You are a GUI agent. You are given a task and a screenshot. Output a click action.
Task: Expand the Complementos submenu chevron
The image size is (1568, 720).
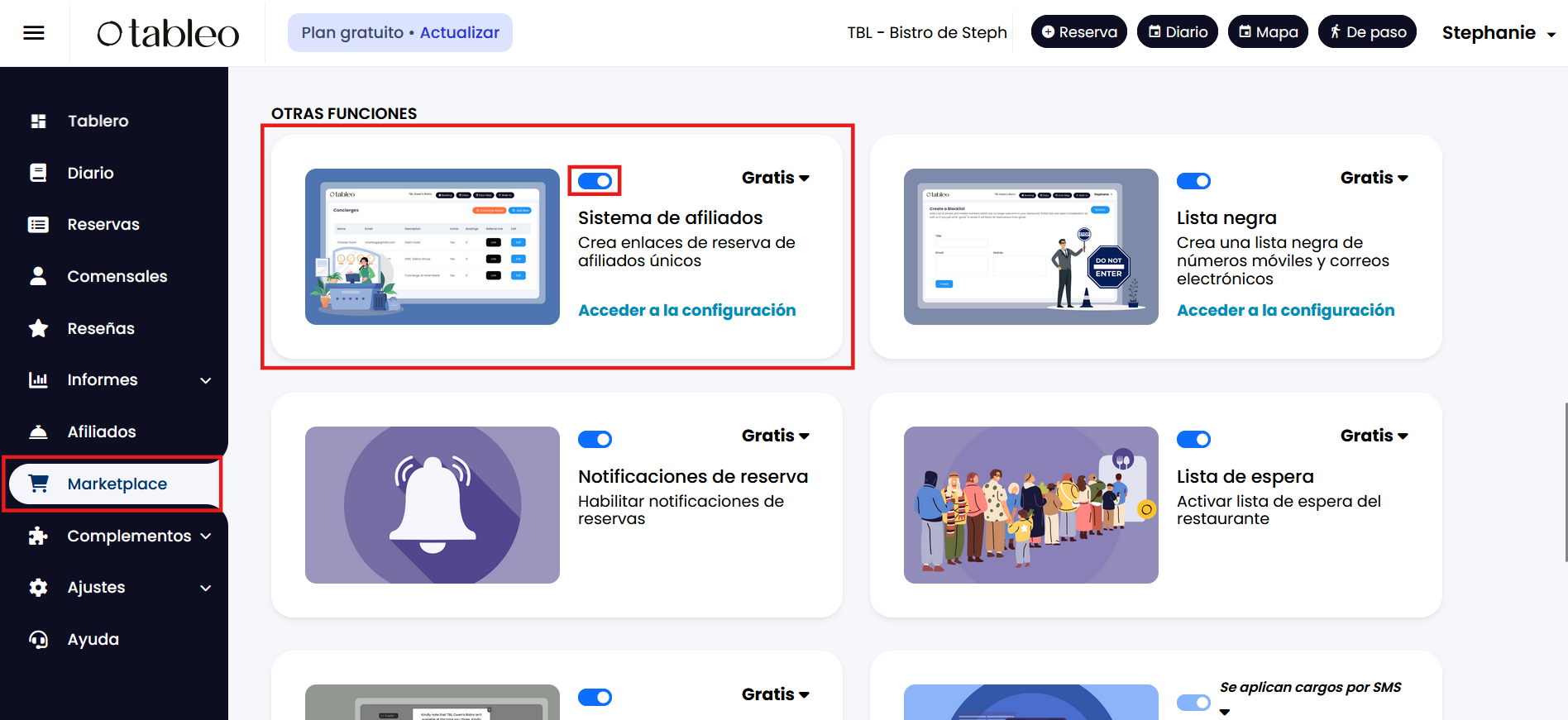tap(206, 536)
